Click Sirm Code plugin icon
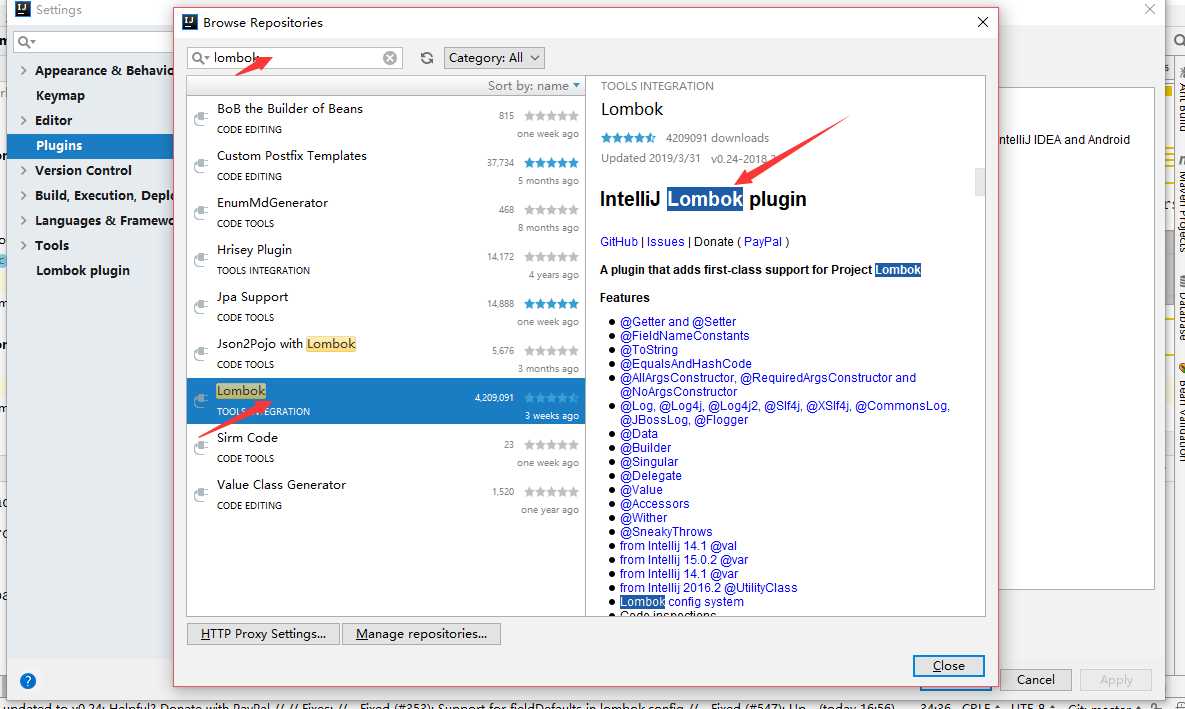1185x709 pixels. [x=201, y=447]
